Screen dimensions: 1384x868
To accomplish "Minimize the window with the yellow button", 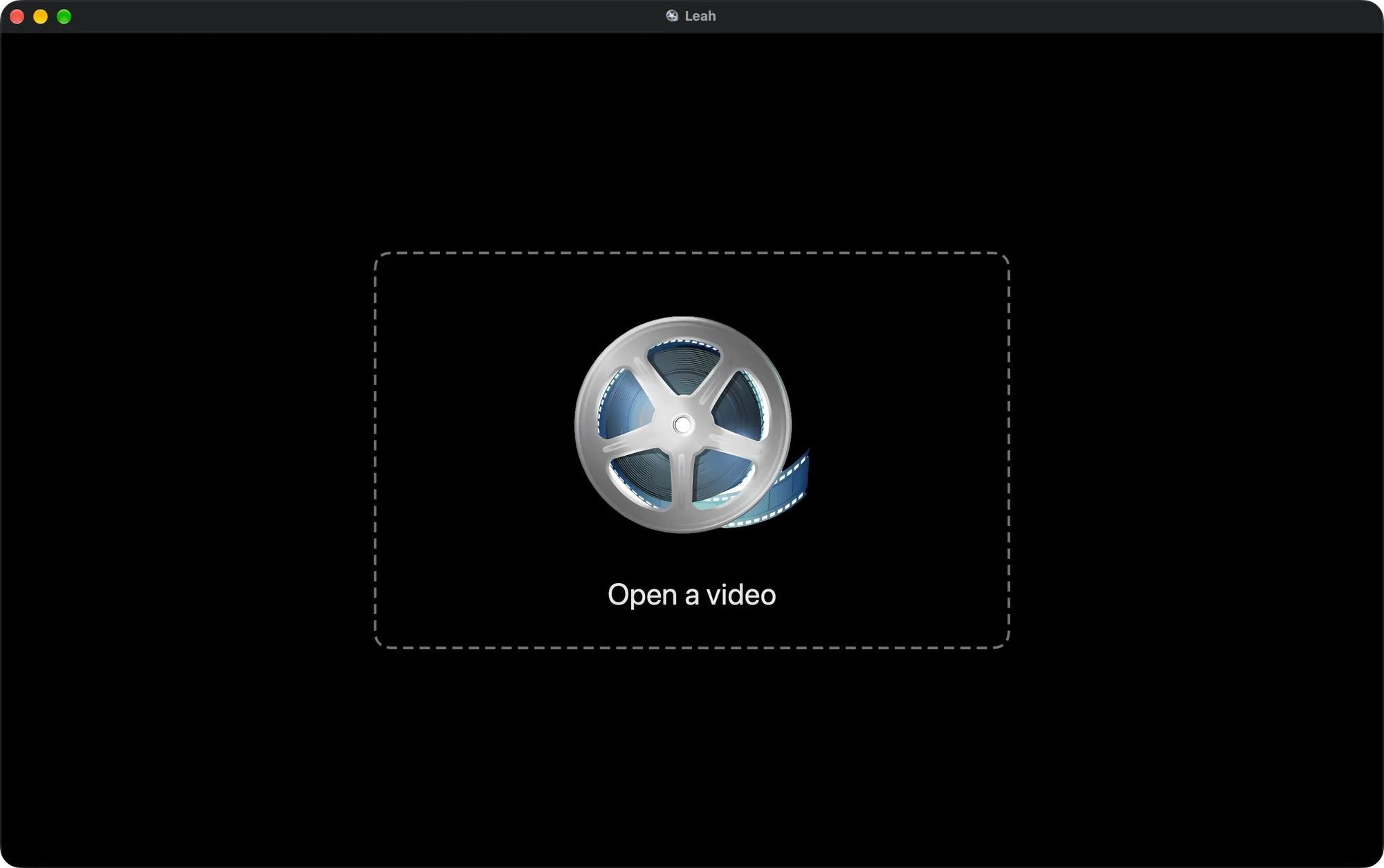I will pyautogui.click(x=41, y=17).
